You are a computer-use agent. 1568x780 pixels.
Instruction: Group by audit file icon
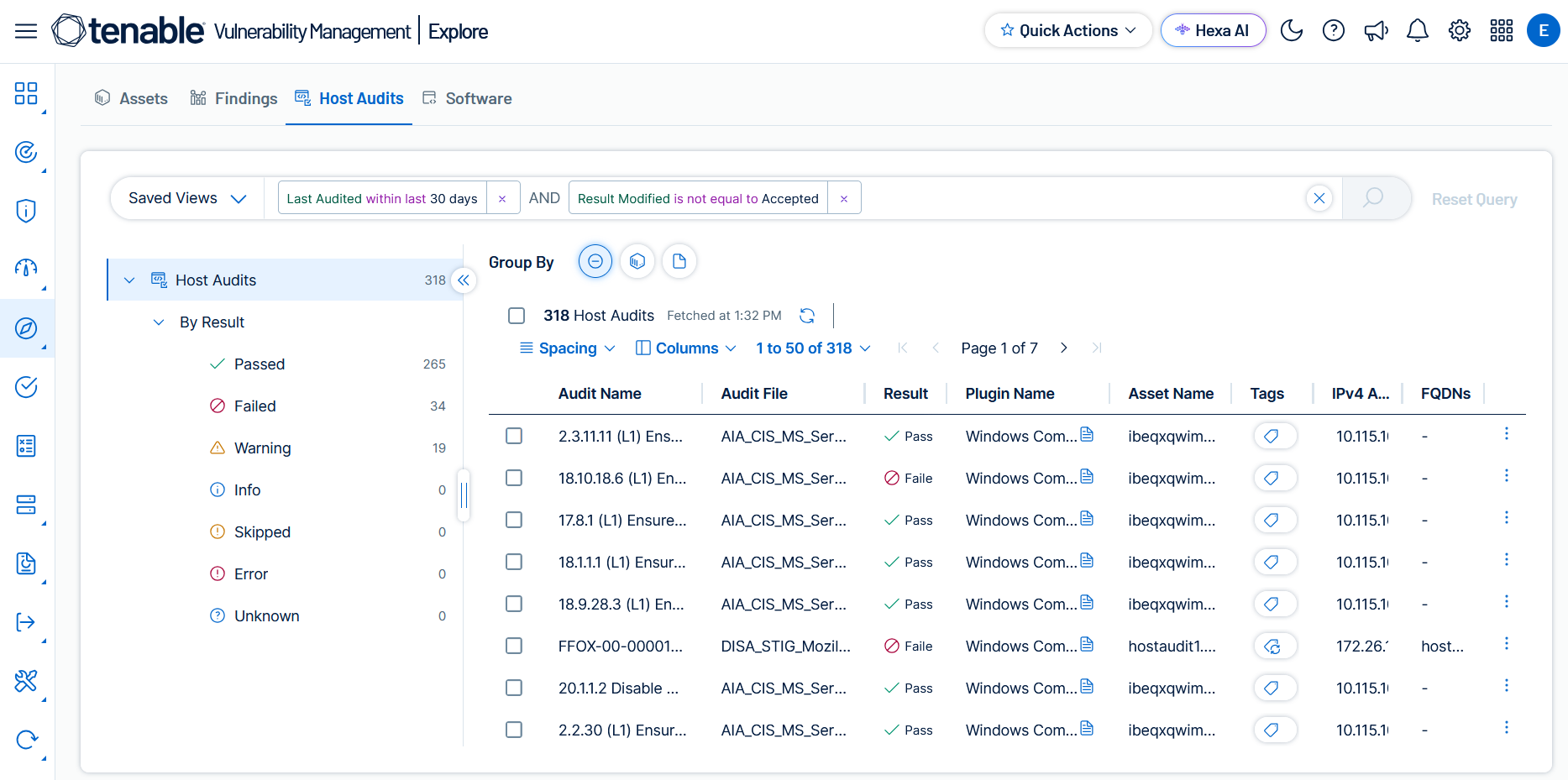point(679,262)
